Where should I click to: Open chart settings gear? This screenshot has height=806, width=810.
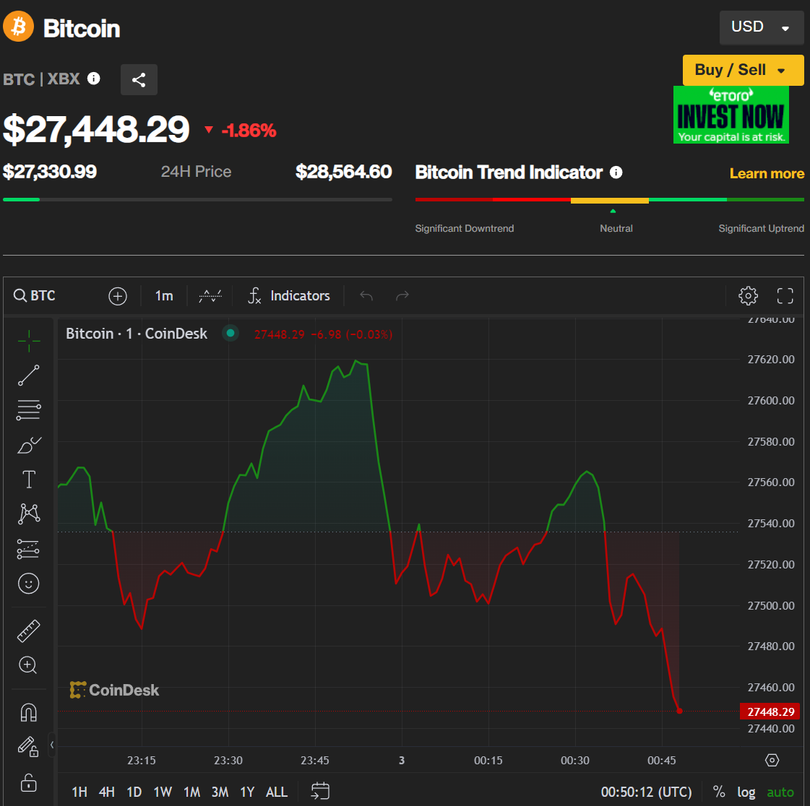tap(748, 296)
